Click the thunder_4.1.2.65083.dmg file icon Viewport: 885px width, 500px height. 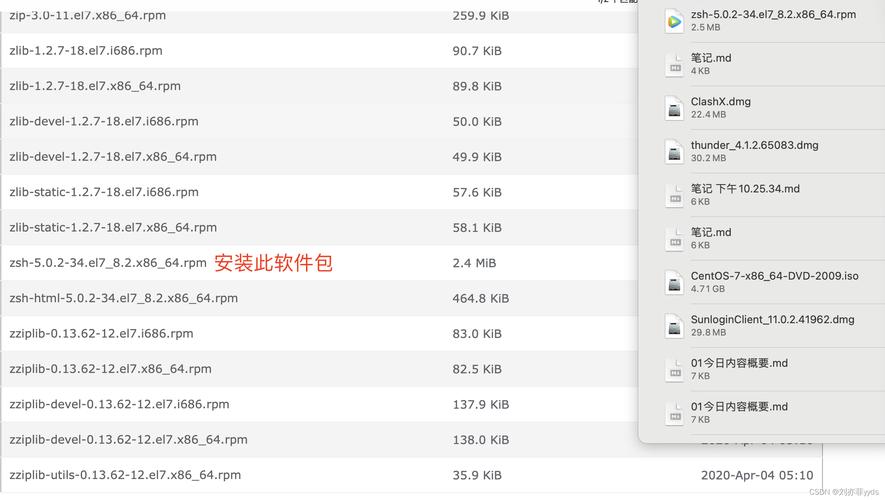[x=674, y=151]
